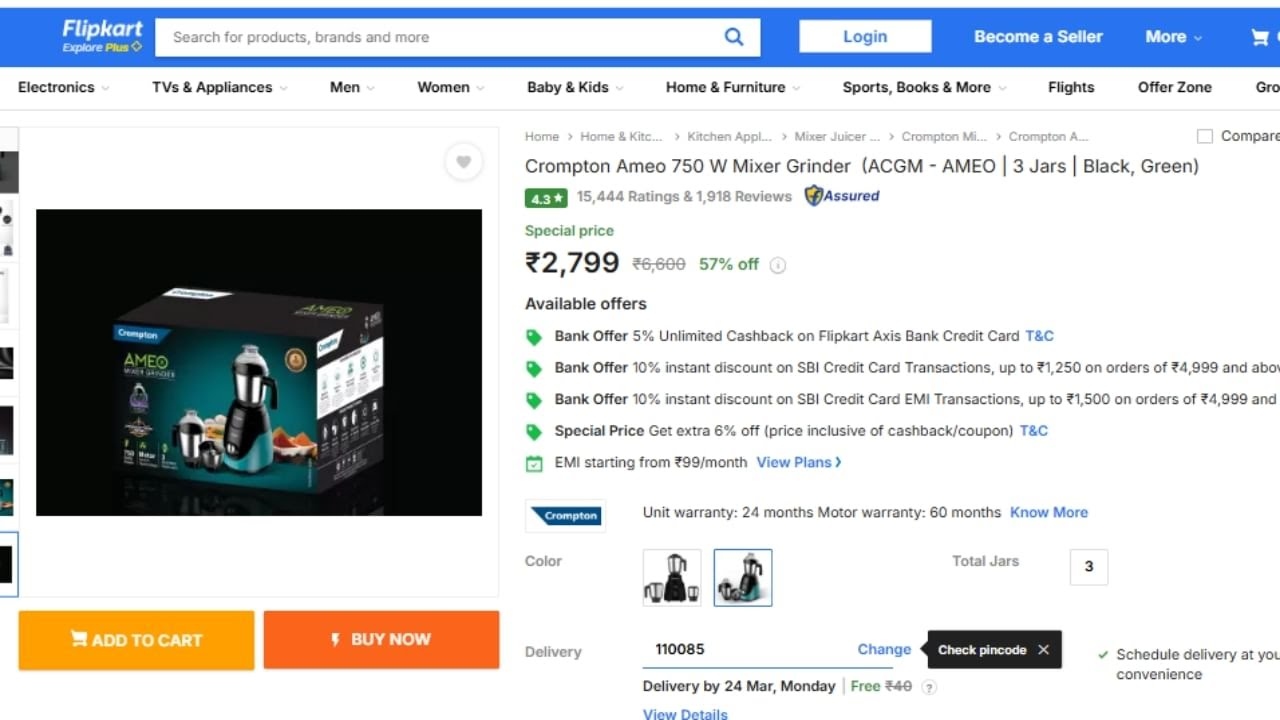Click the View Plans EMI link
1280x720 pixels.
click(x=798, y=462)
